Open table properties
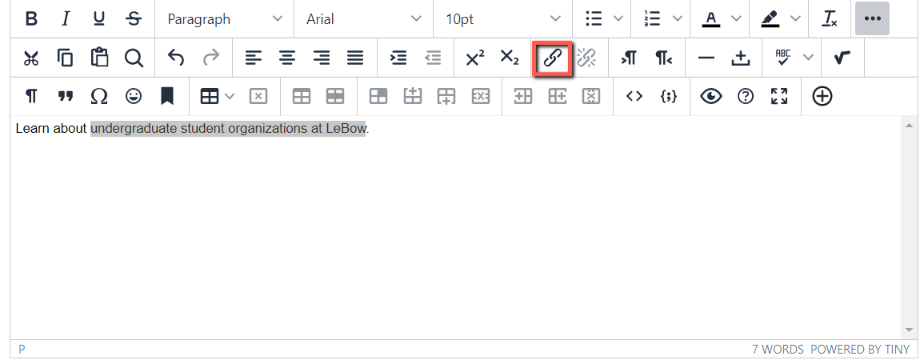923x363 pixels. tap(301, 96)
